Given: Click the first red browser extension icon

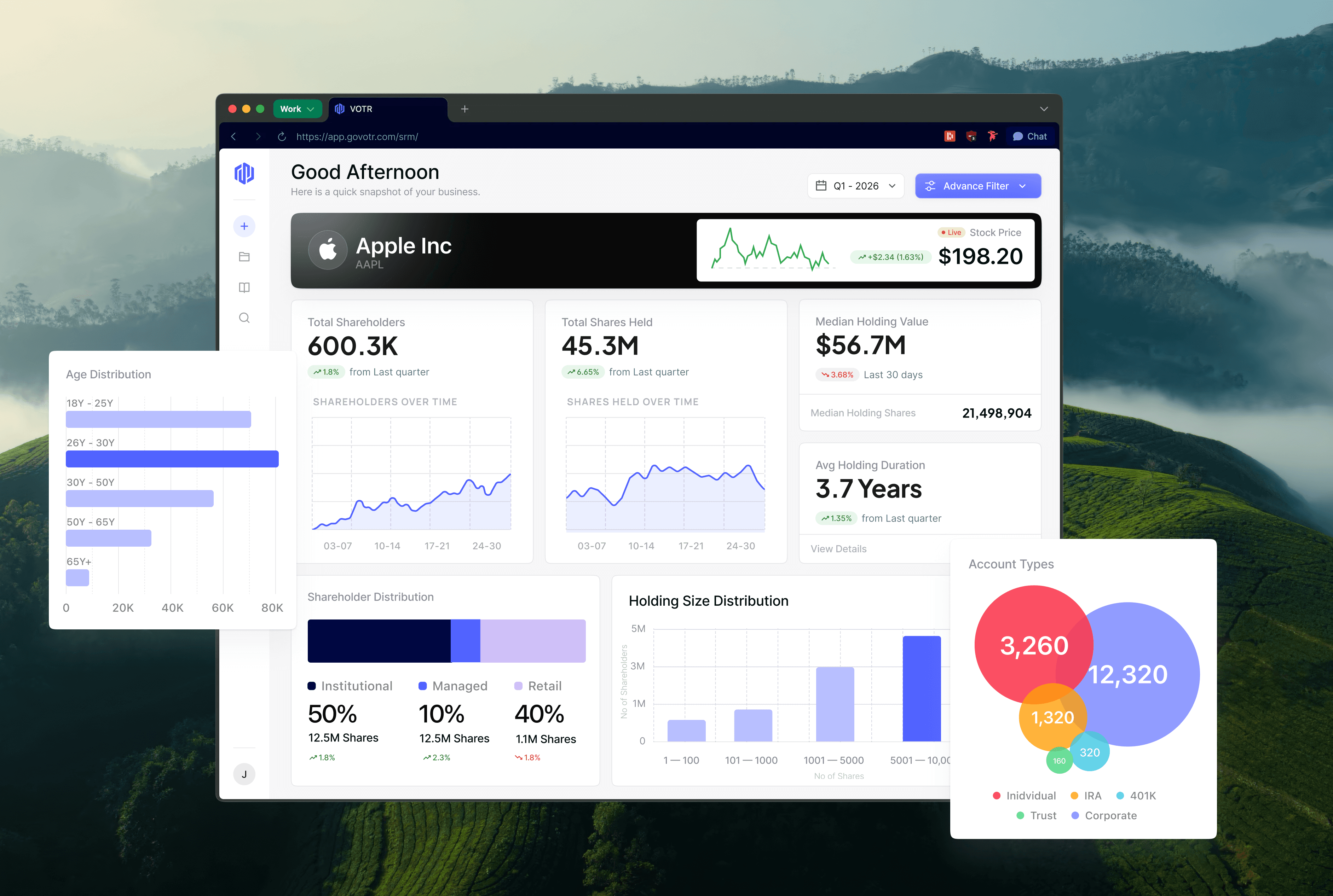Looking at the screenshot, I should (950, 136).
